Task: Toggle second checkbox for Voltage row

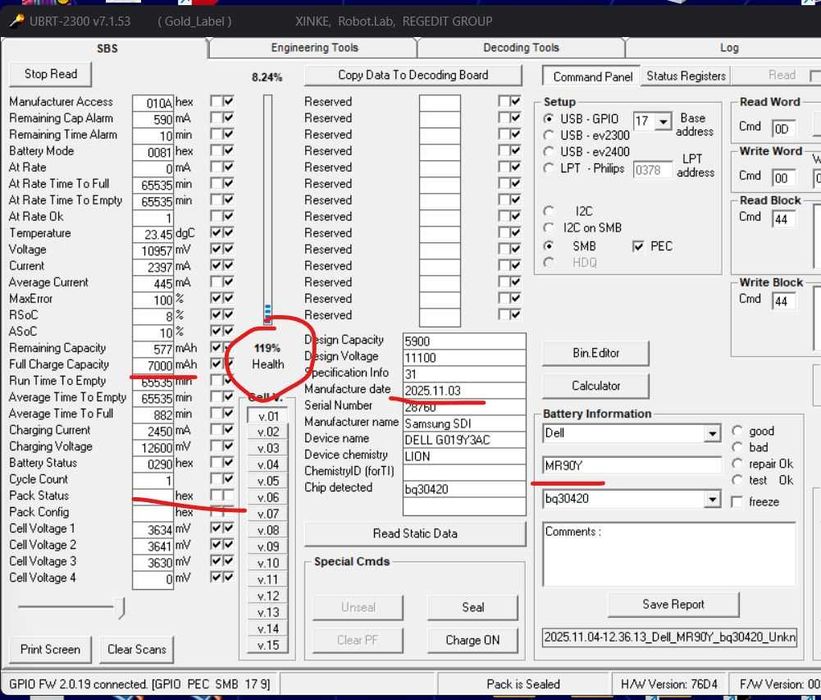Action: (x=228, y=249)
